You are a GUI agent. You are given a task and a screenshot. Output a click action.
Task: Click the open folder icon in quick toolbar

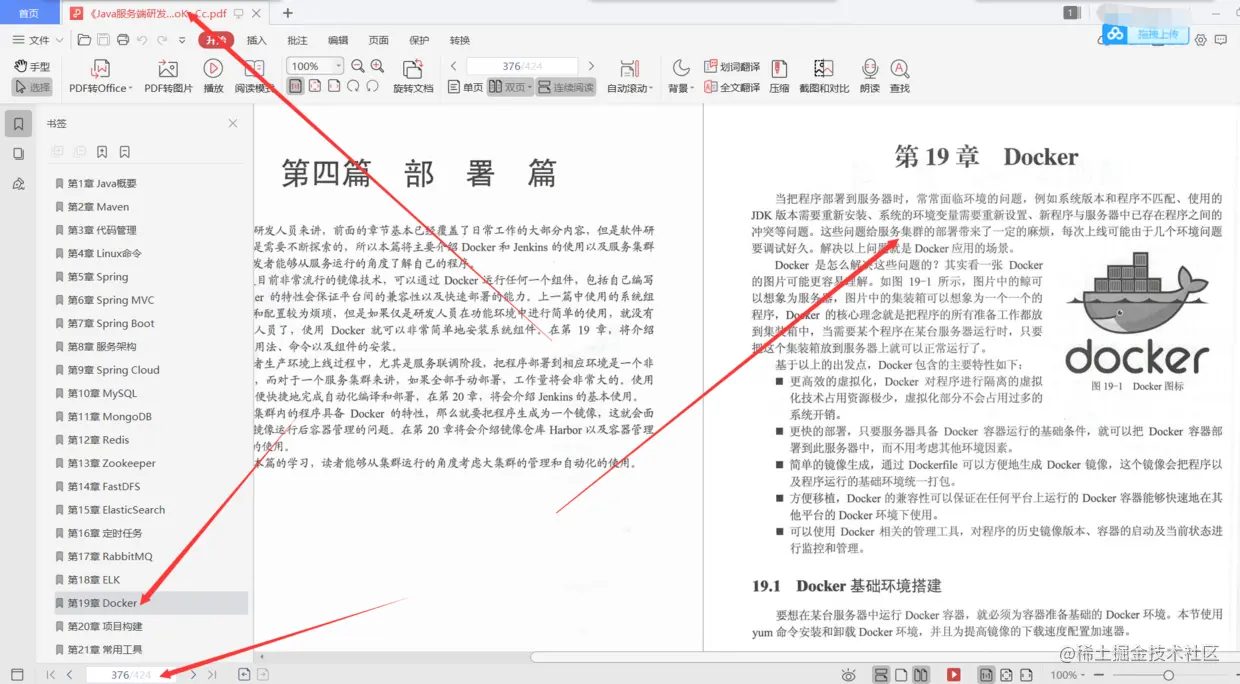[x=84, y=40]
